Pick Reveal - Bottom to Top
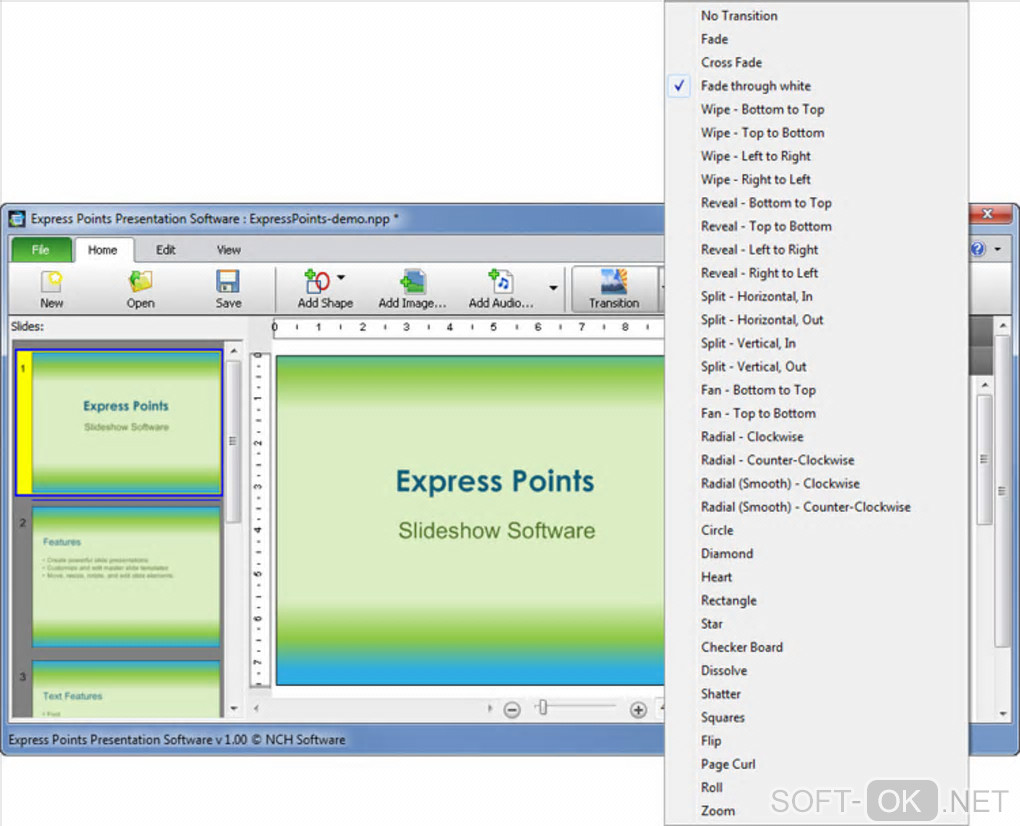1020x826 pixels. [x=816, y=203]
